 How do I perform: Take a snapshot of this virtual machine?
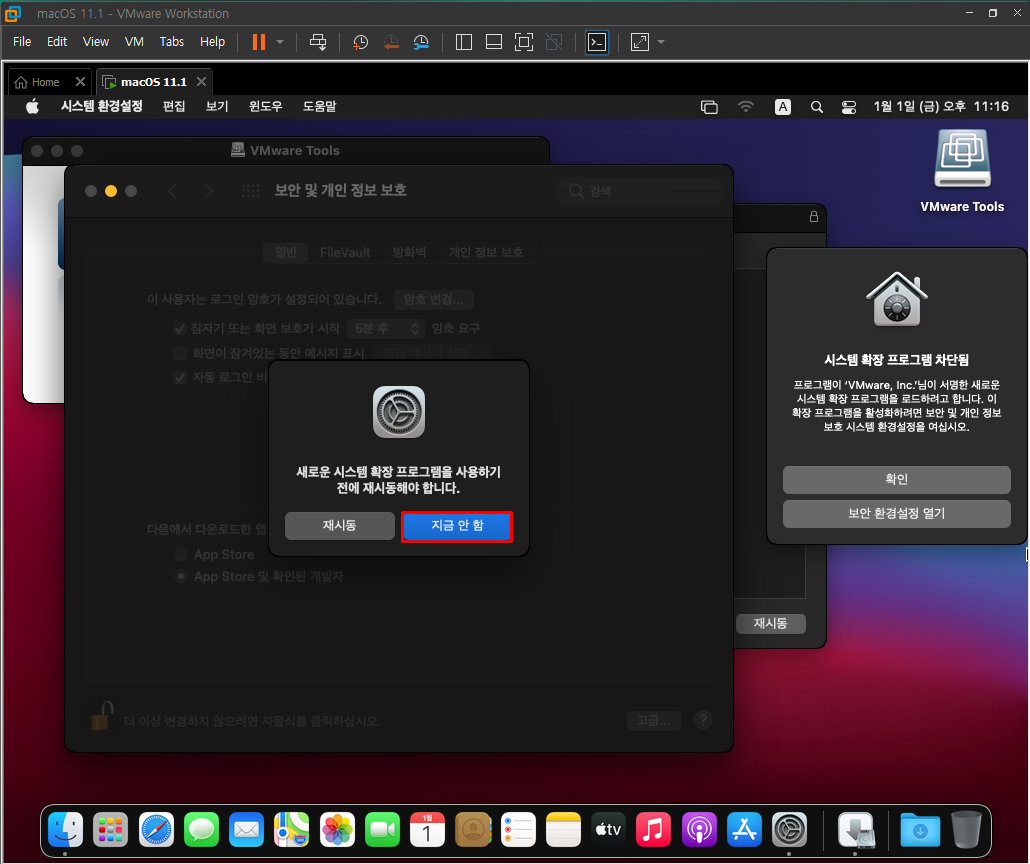click(360, 43)
